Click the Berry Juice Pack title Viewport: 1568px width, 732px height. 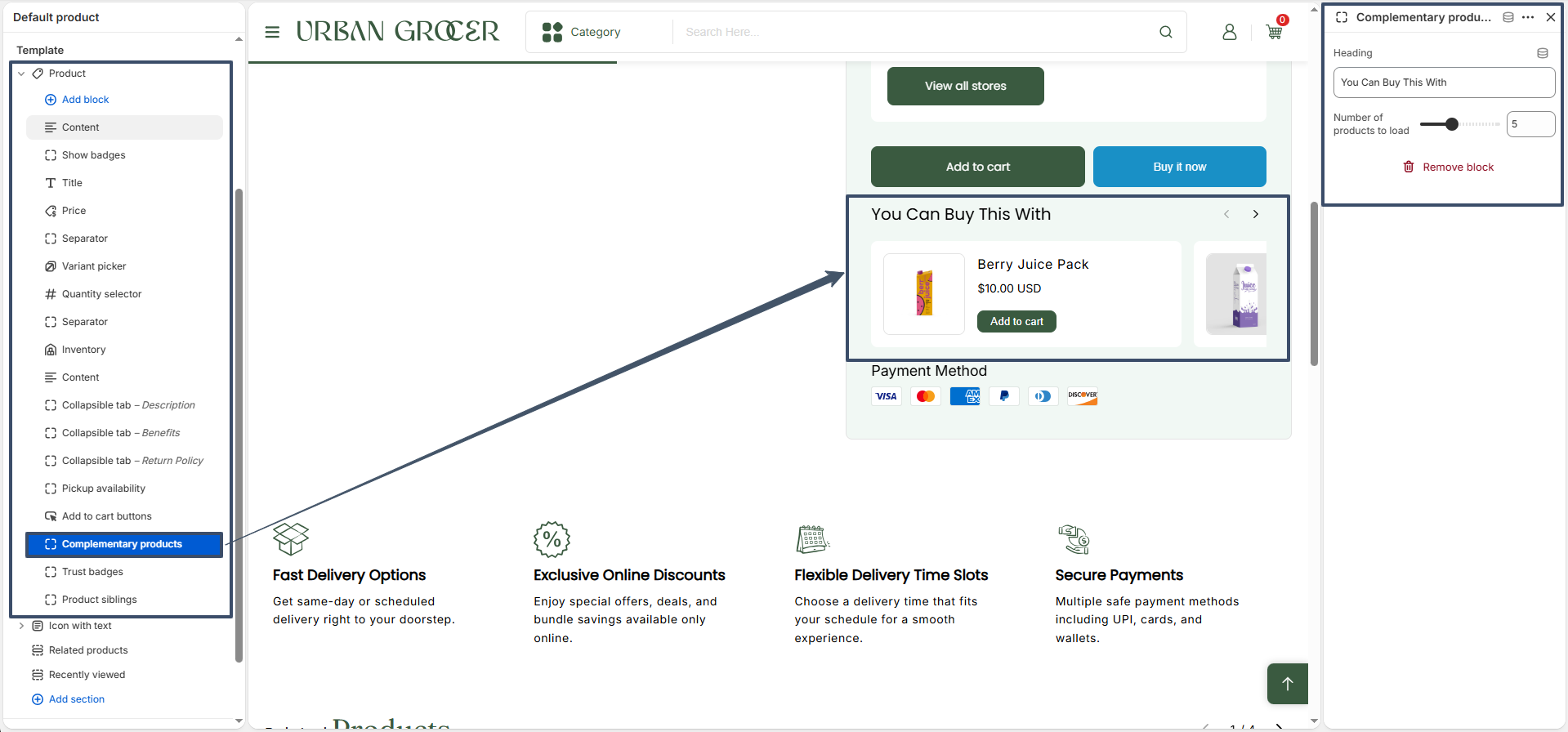tap(1033, 265)
